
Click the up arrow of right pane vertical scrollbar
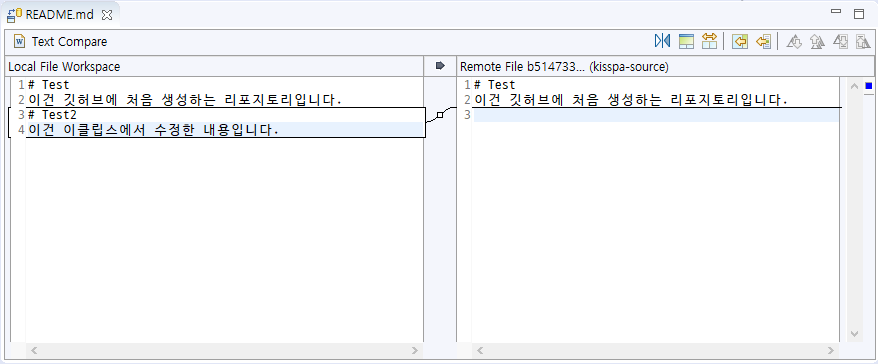tap(854, 86)
